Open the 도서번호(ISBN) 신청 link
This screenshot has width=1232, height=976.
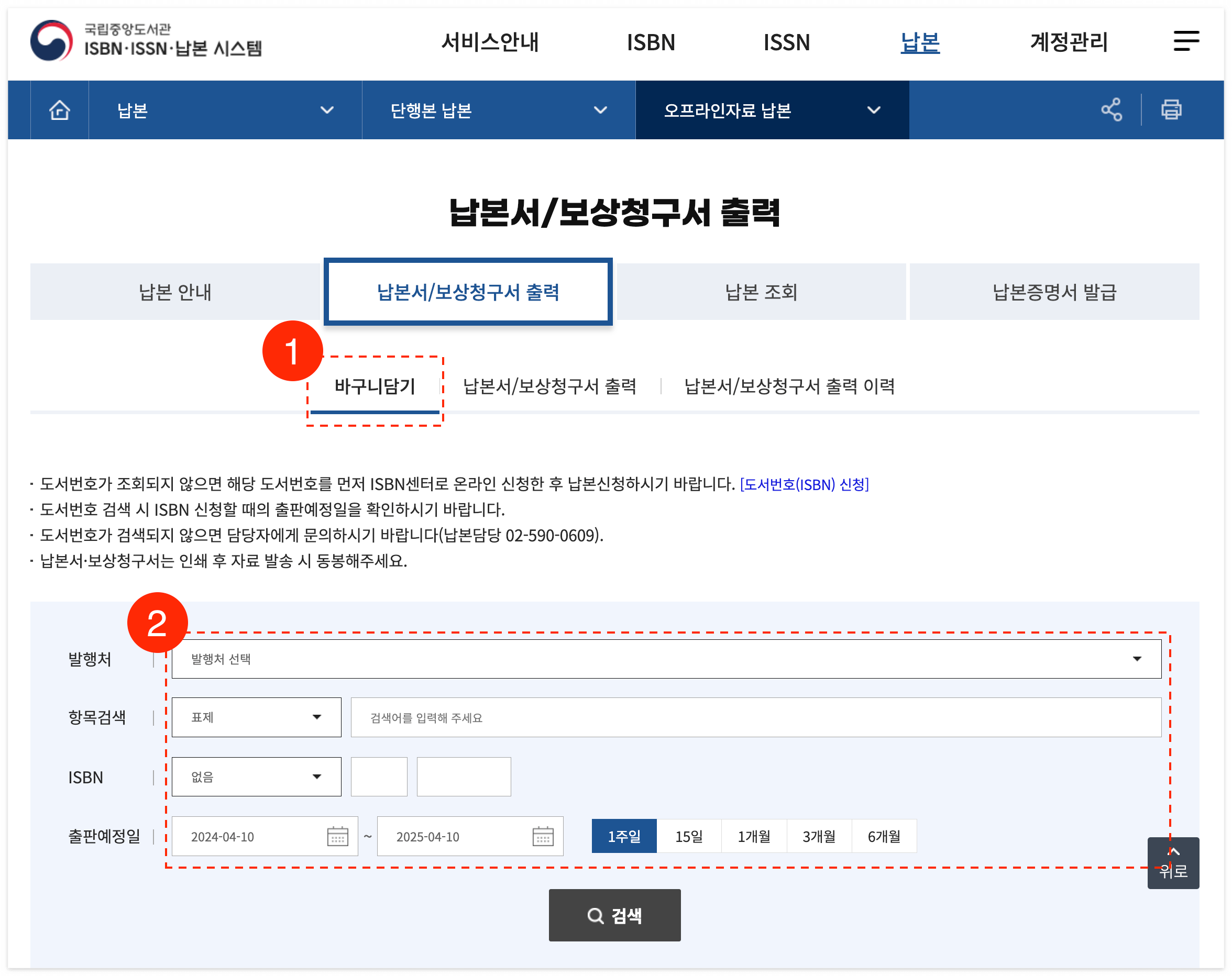(804, 484)
